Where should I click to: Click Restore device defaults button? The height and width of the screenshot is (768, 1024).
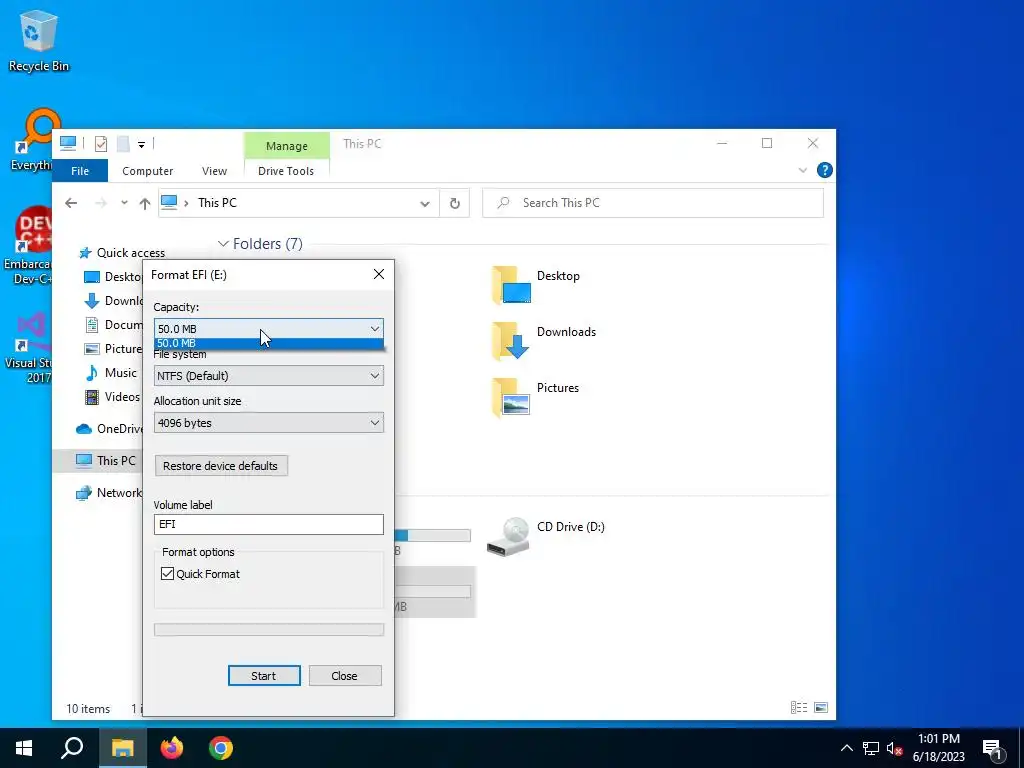(x=221, y=466)
